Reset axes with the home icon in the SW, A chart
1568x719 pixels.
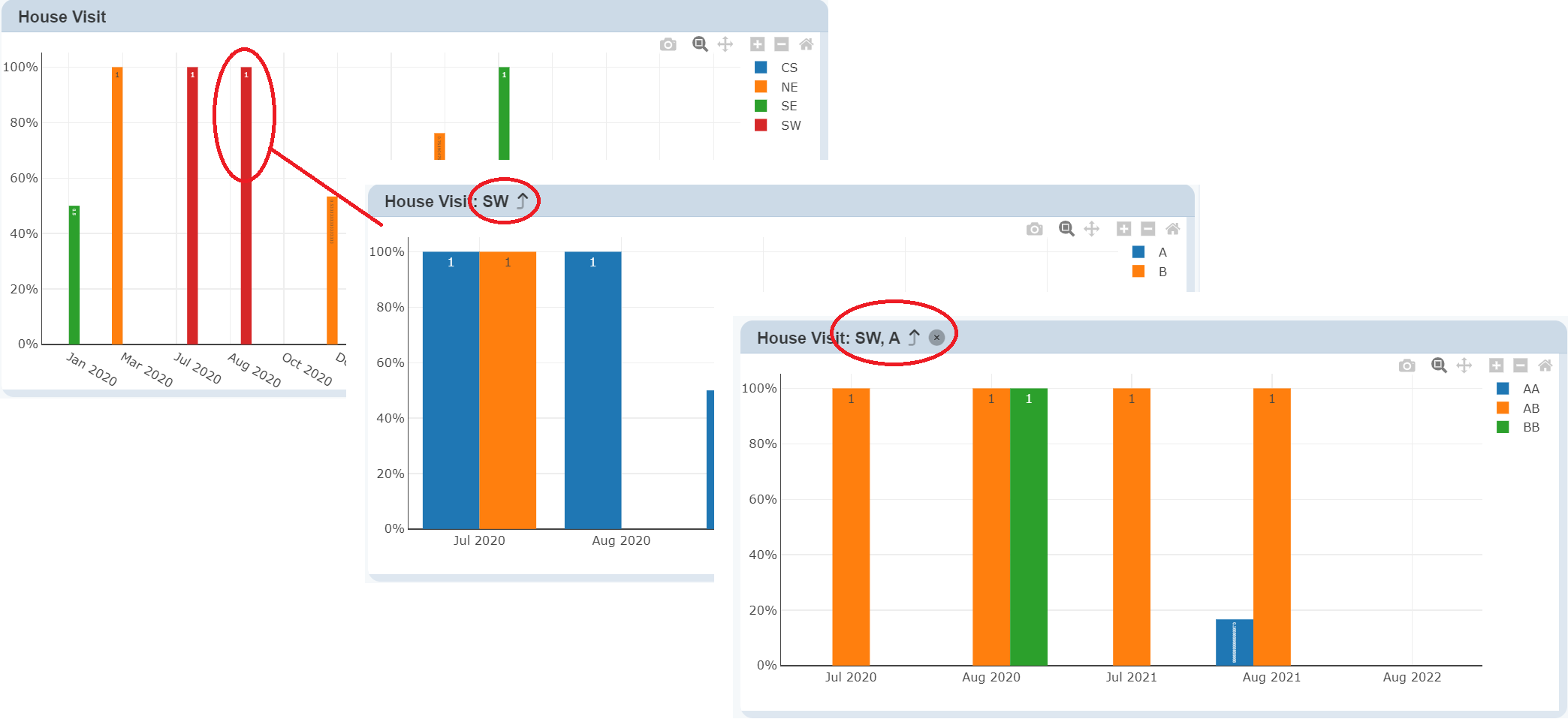(1545, 366)
